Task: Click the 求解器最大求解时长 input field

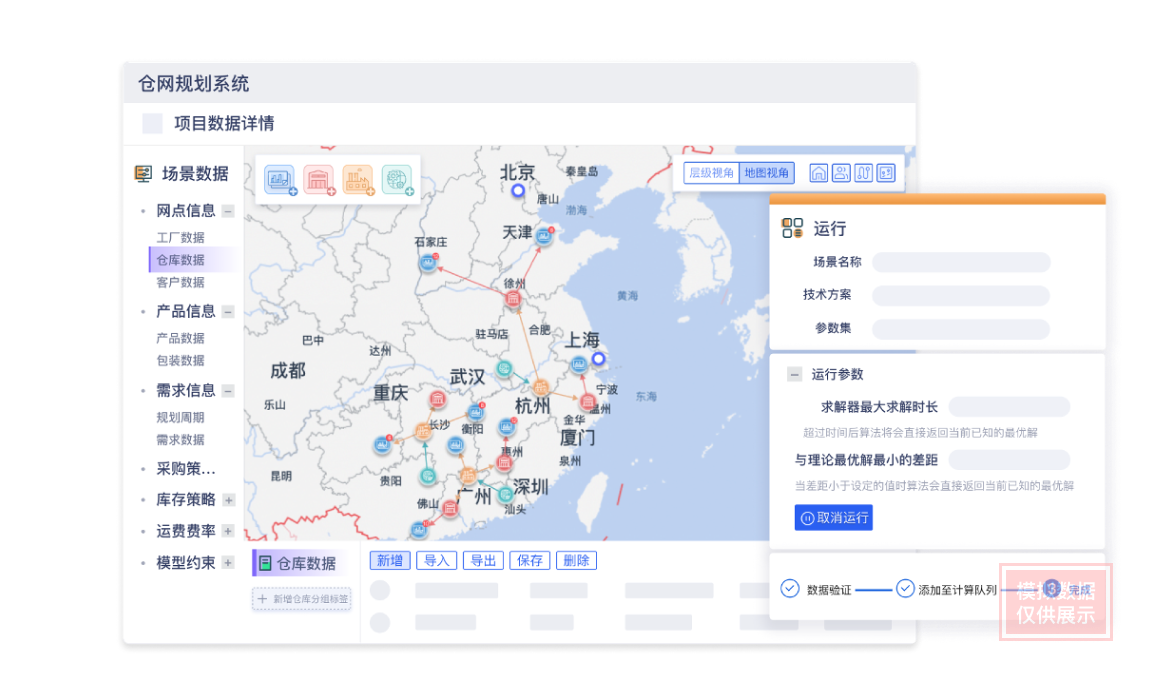Action: pos(1008,407)
